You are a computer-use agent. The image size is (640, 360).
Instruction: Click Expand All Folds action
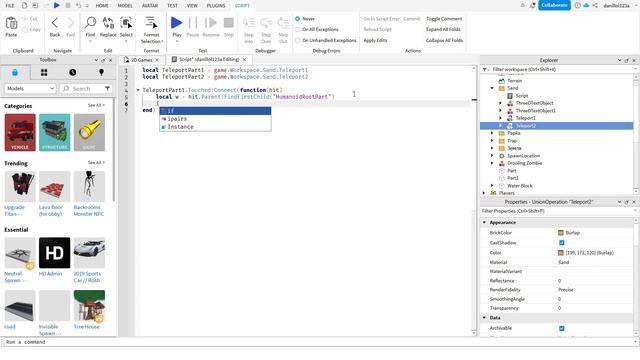(443, 29)
